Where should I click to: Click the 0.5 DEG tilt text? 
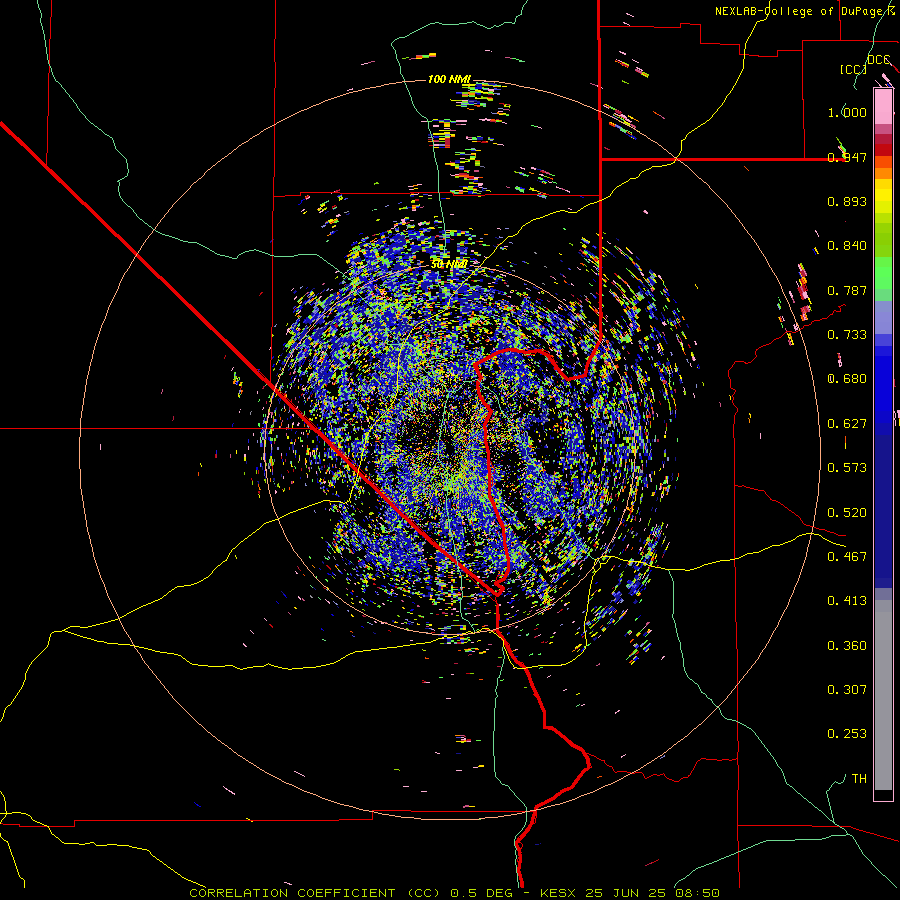(480, 893)
